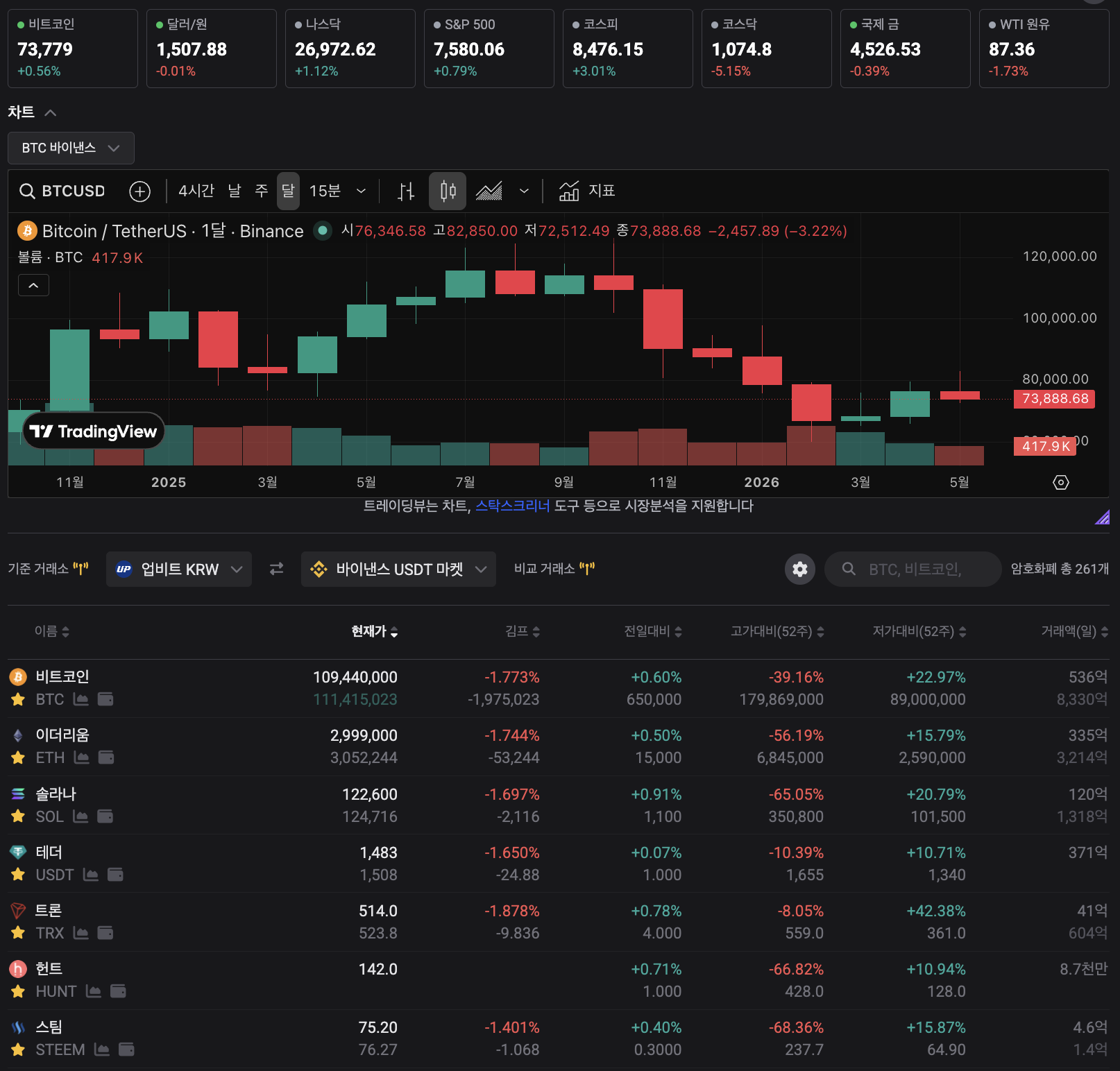Open the 국제 금 ticker card
This screenshot has width=1120, height=1071.
point(906,49)
